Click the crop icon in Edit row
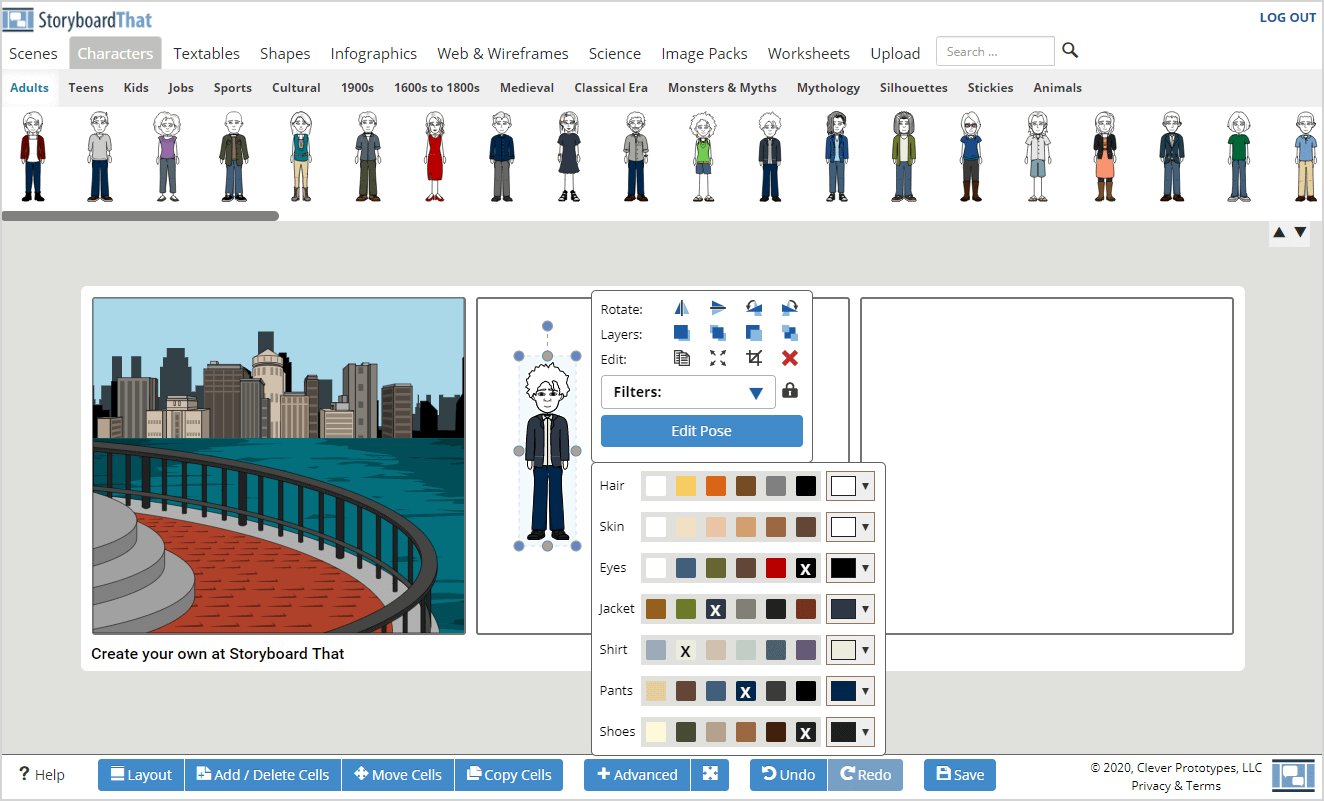Image resolution: width=1324 pixels, height=801 pixels. point(754,358)
